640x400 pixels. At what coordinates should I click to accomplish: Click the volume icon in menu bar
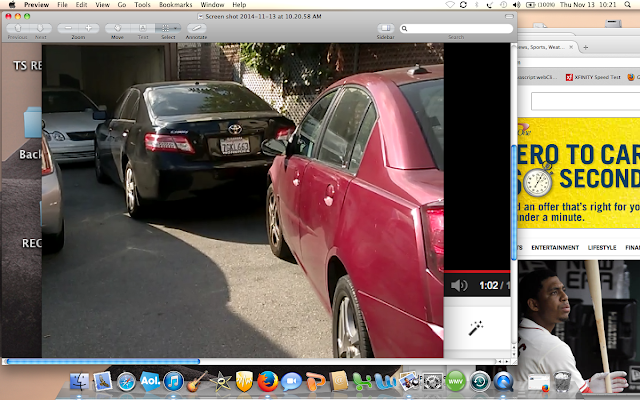point(517,4)
